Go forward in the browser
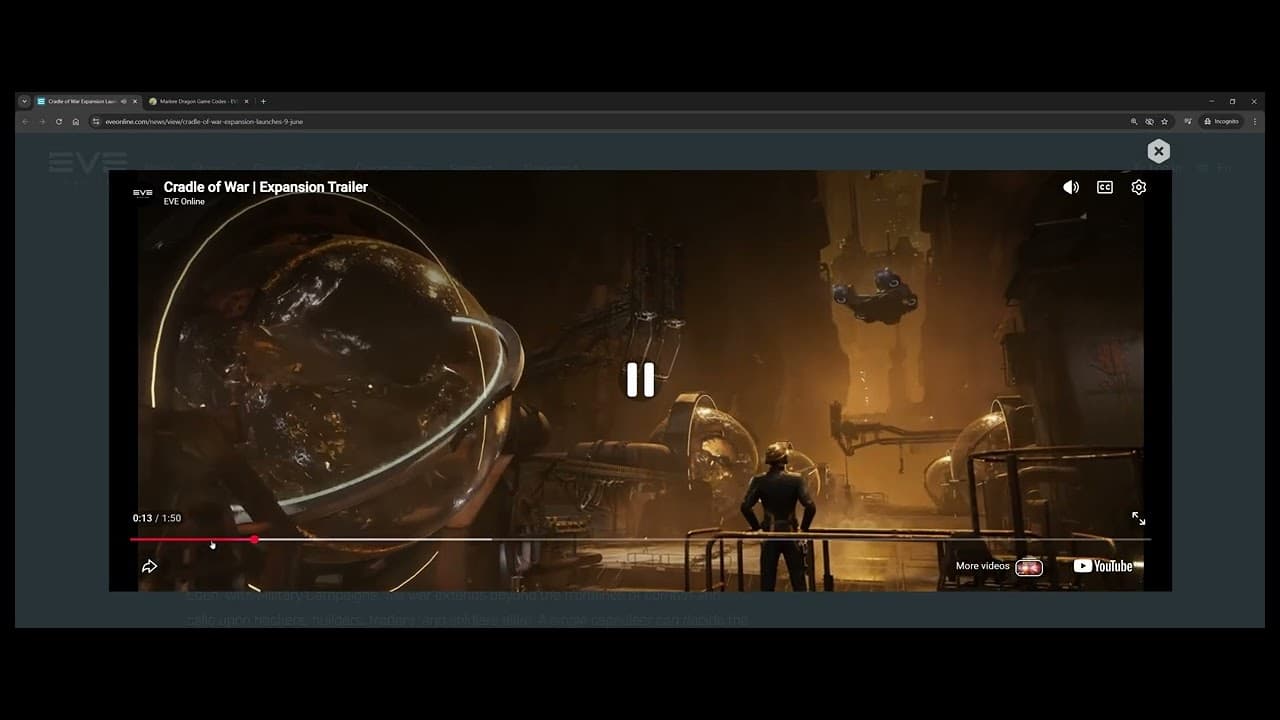The height and width of the screenshot is (720, 1280). [x=42, y=121]
